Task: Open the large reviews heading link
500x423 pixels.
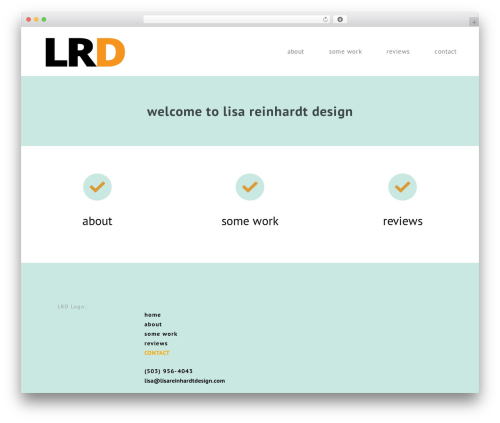Action: point(403,221)
